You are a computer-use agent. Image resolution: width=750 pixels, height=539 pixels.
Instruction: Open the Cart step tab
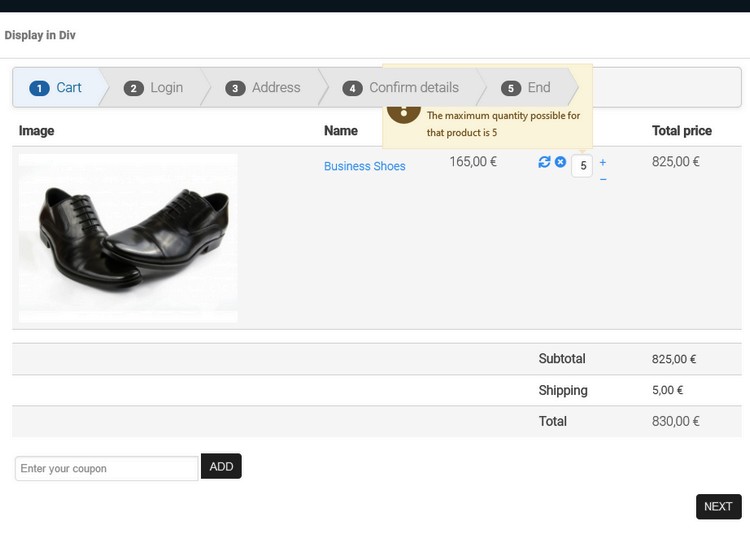pos(57,88)
